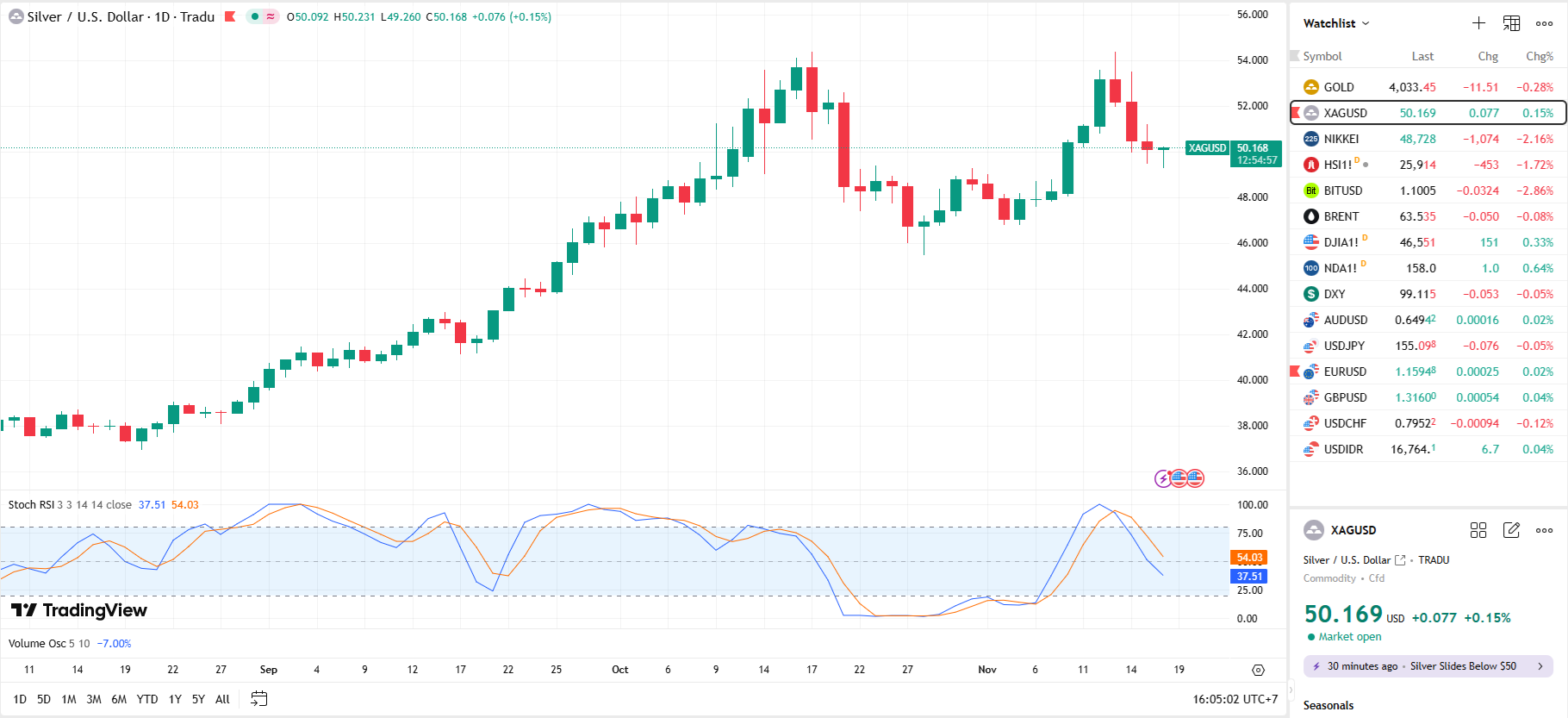Open the watchlist three-dot options menu
Image resolution: width=1568 pixels, height=718 pixels.
1544,23
